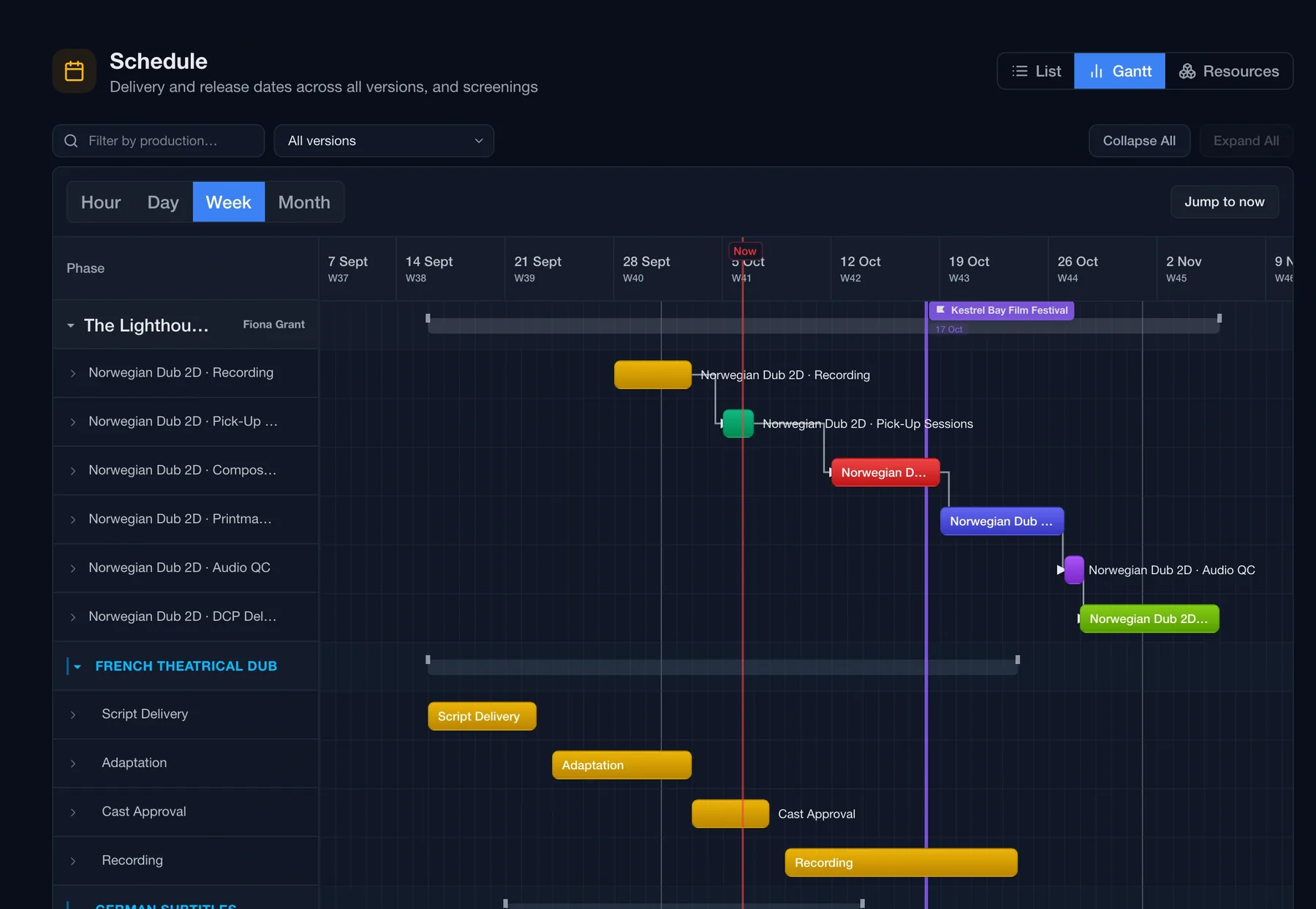The image size is (1316, 909).
Task: Focus the Filter by production field
Action: (159, 140)
